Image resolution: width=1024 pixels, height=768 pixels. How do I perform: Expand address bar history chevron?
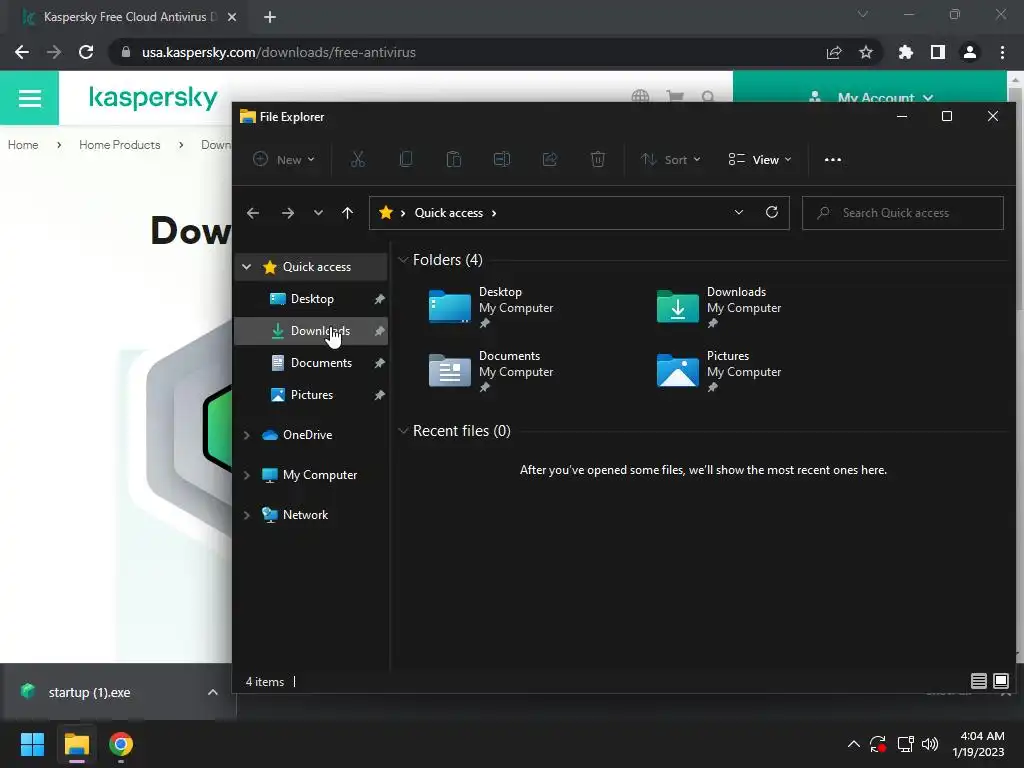[739, 212]
